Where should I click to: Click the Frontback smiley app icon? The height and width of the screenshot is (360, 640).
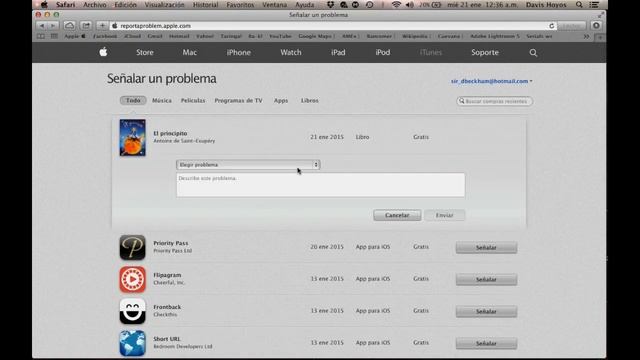click(x=132, y=311)
